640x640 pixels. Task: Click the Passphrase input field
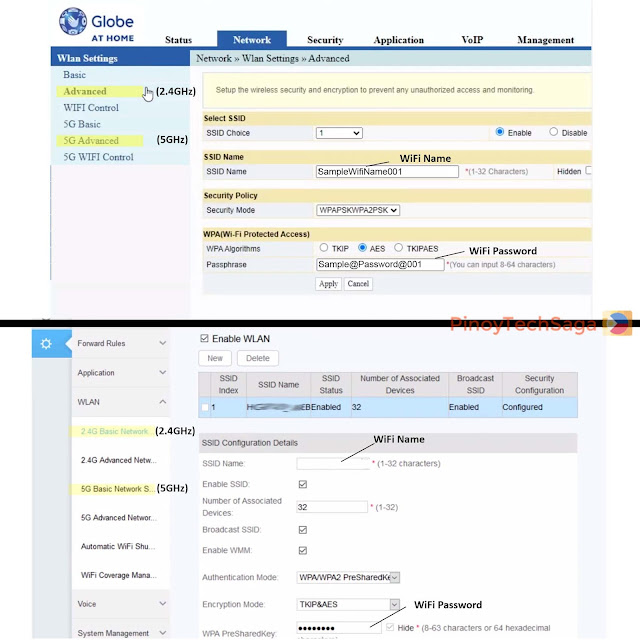pyautogui.click(x=380, y=264)
